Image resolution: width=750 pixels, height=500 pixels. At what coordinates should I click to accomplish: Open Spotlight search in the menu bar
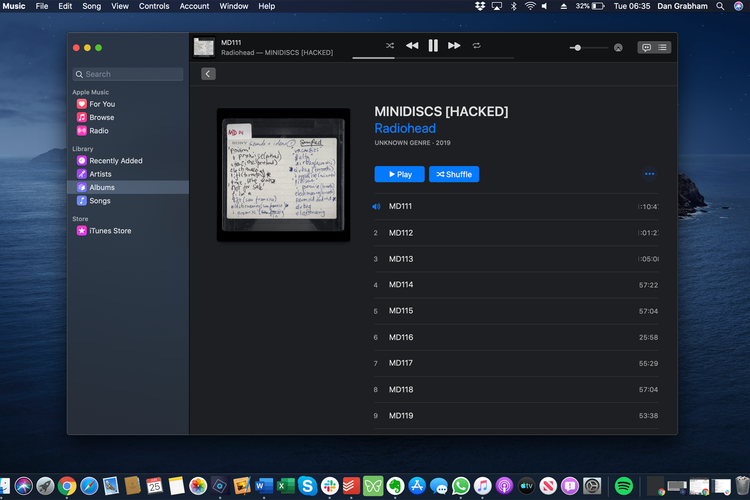pyautogui.click(x=720, y=6)
